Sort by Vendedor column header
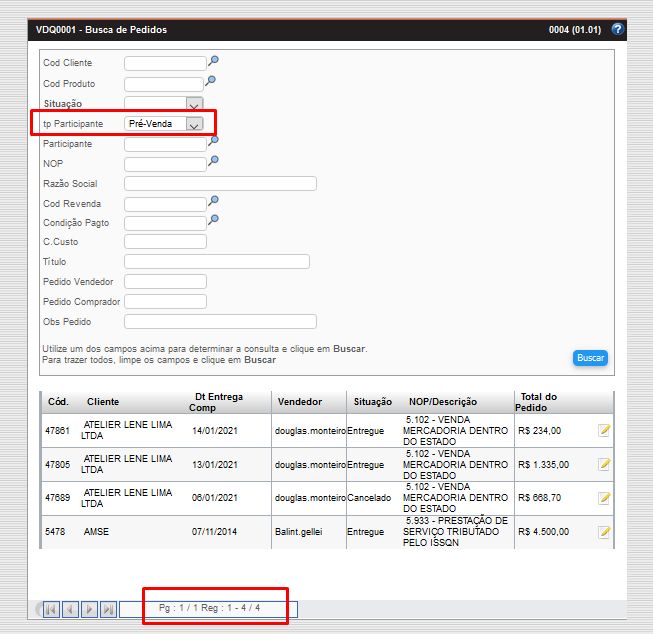The image size is (653, 634). (x=300, y=402)
